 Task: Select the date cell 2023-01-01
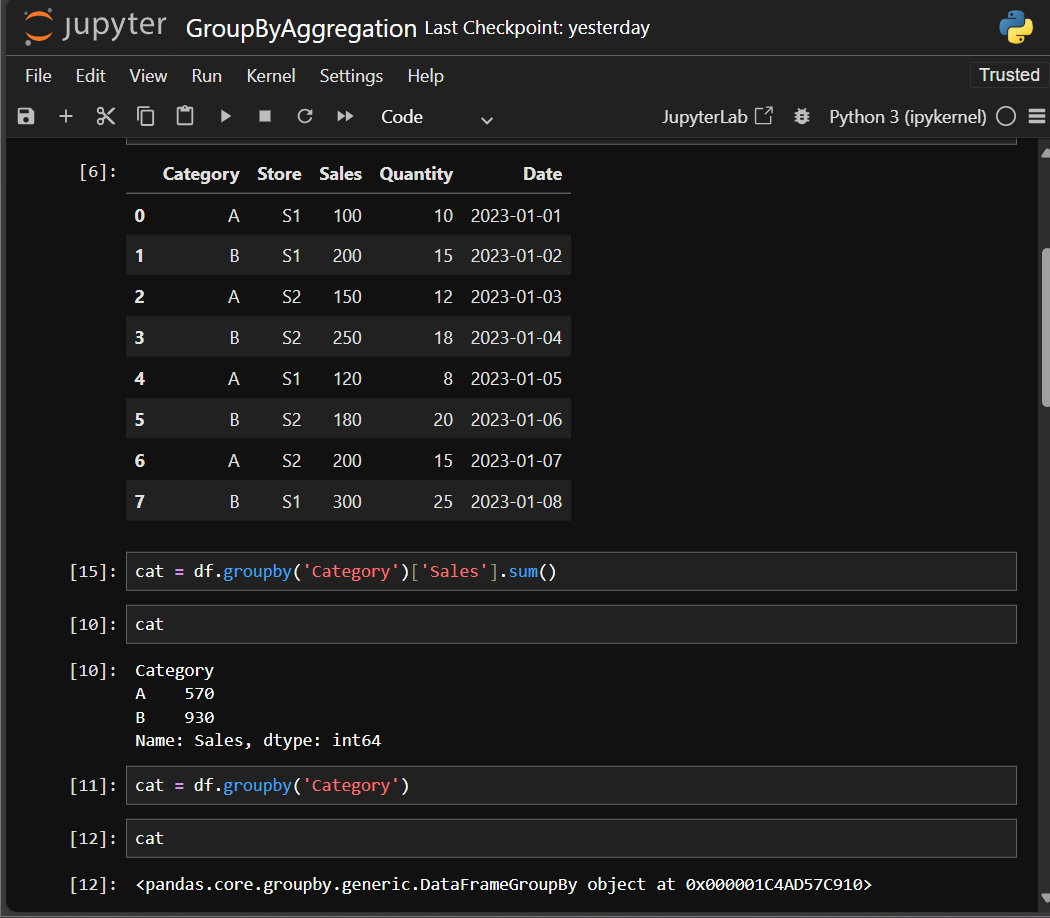516,216
